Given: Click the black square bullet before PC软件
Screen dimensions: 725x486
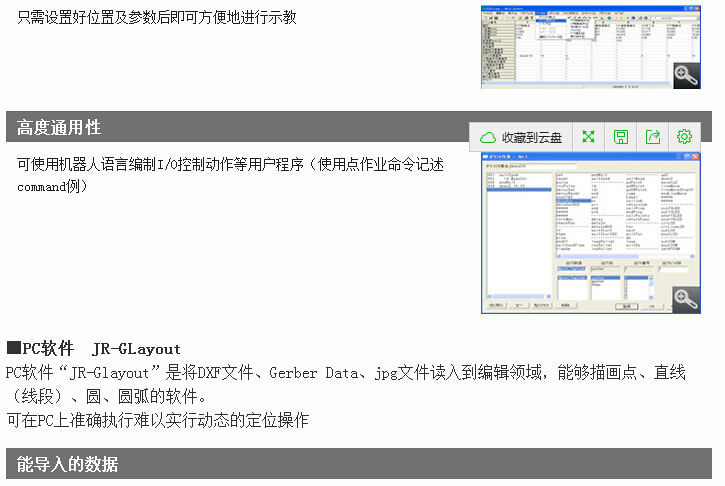Looking at the screenshot, I should [13, 349].
